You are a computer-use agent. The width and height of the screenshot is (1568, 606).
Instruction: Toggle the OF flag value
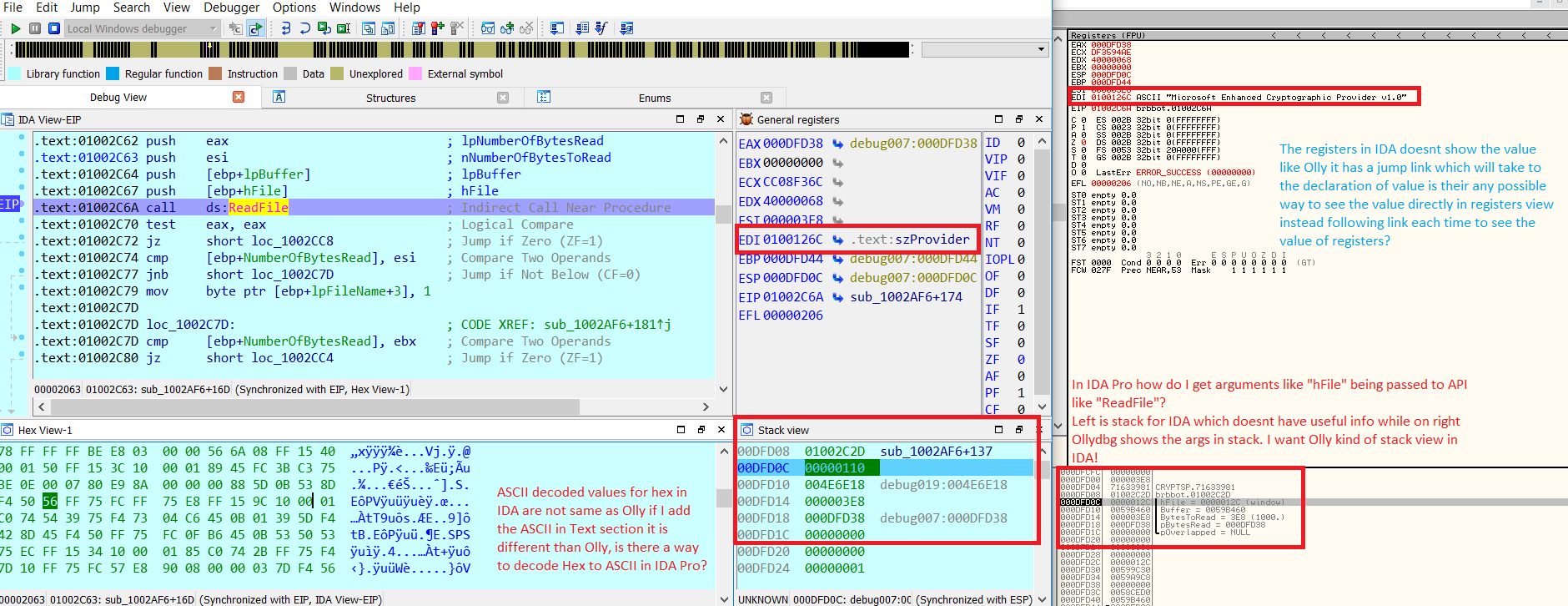click(1021, 276)
